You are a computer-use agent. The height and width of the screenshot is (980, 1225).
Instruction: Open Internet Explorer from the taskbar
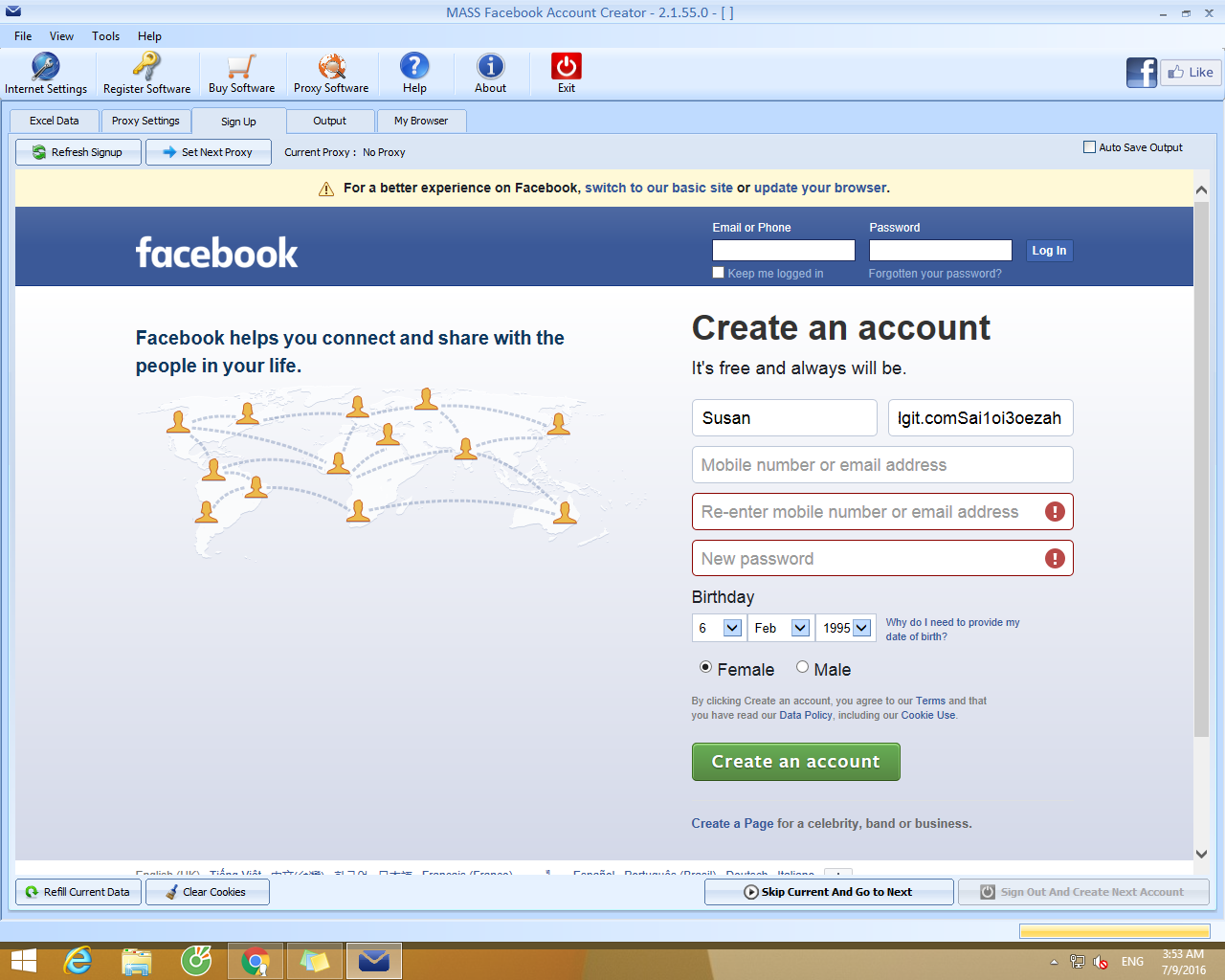tap(78, 961)
